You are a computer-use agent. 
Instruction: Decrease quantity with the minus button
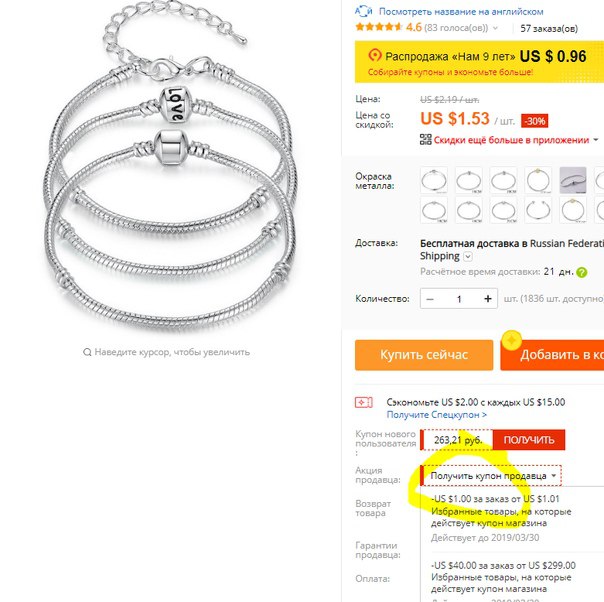point(430,299)
